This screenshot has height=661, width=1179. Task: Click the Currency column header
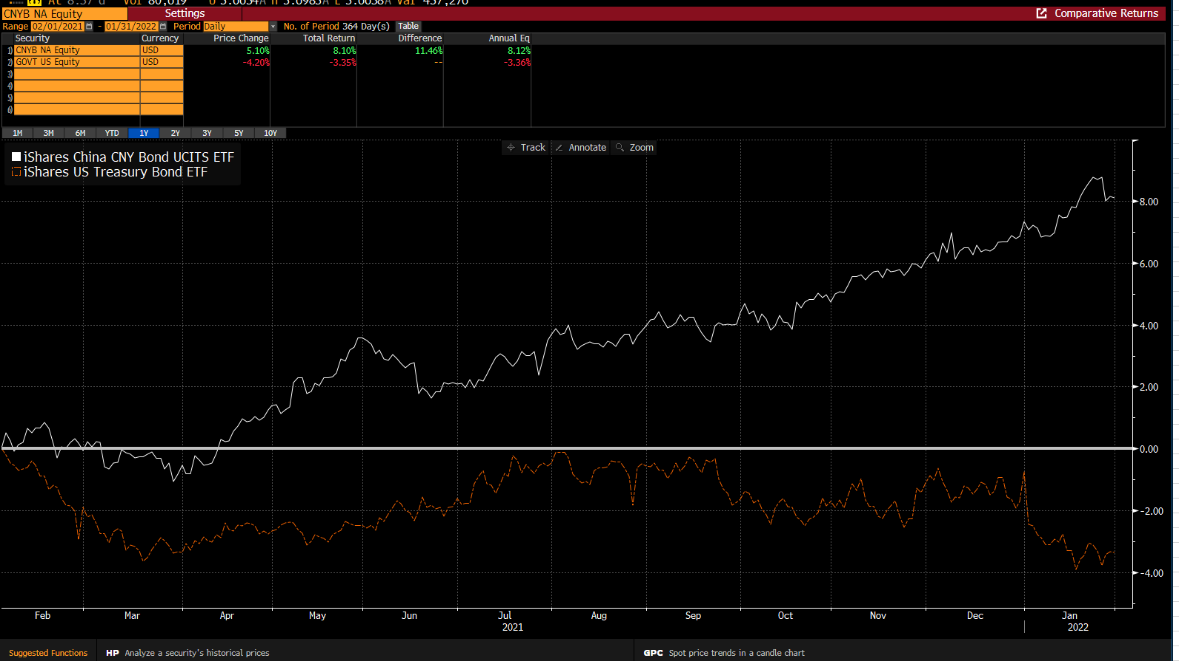160,38
